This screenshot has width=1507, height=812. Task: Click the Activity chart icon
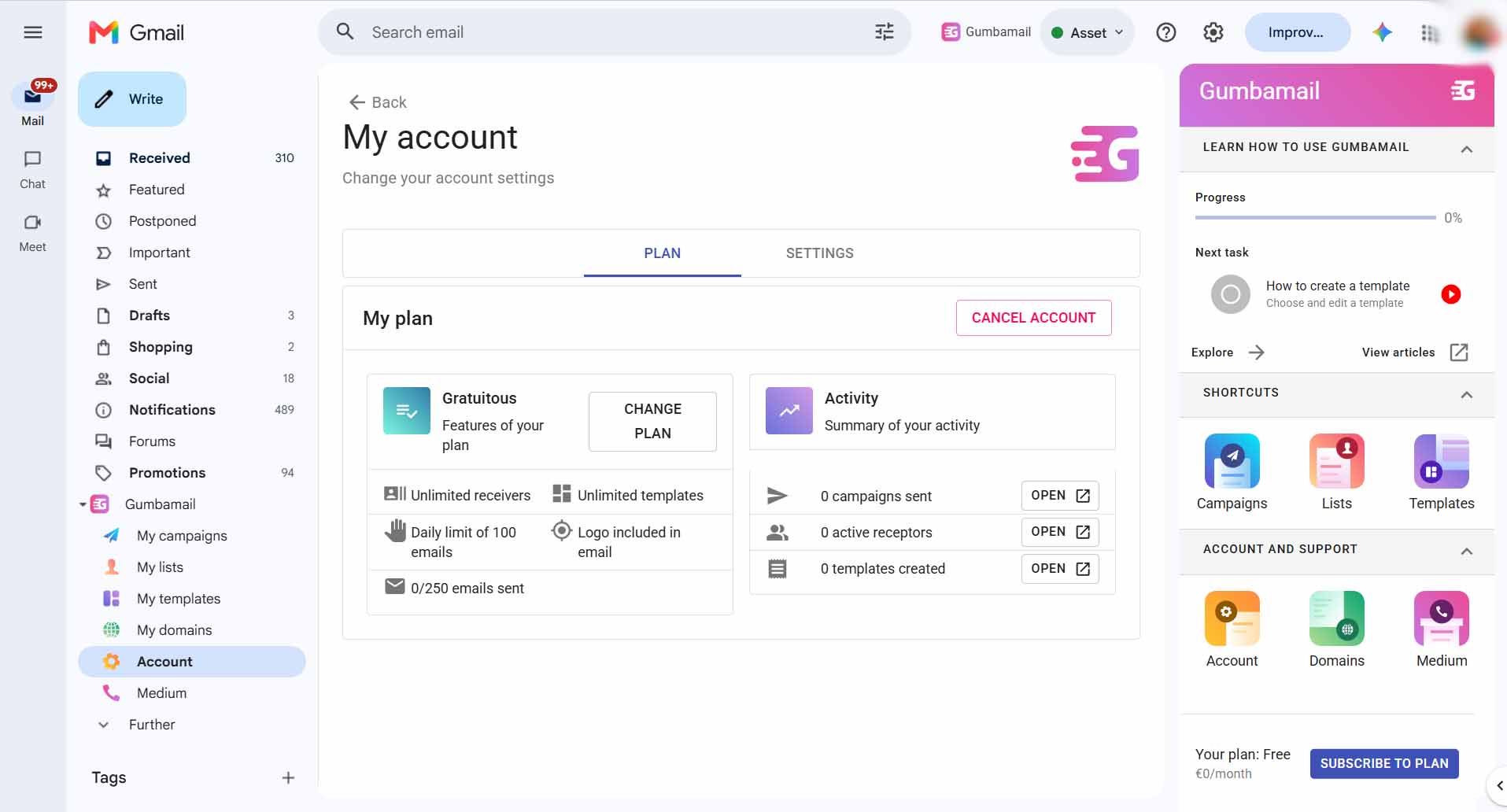click(x=789, y=411)
